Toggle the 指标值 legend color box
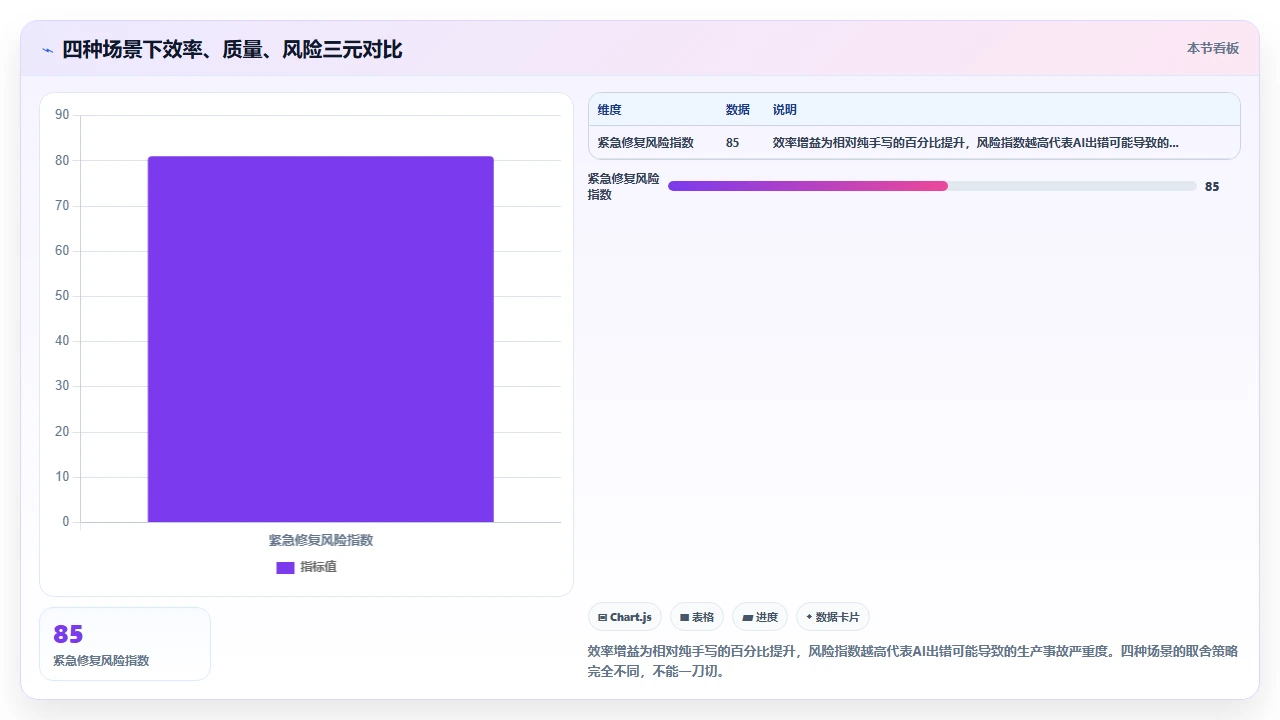 285,567
